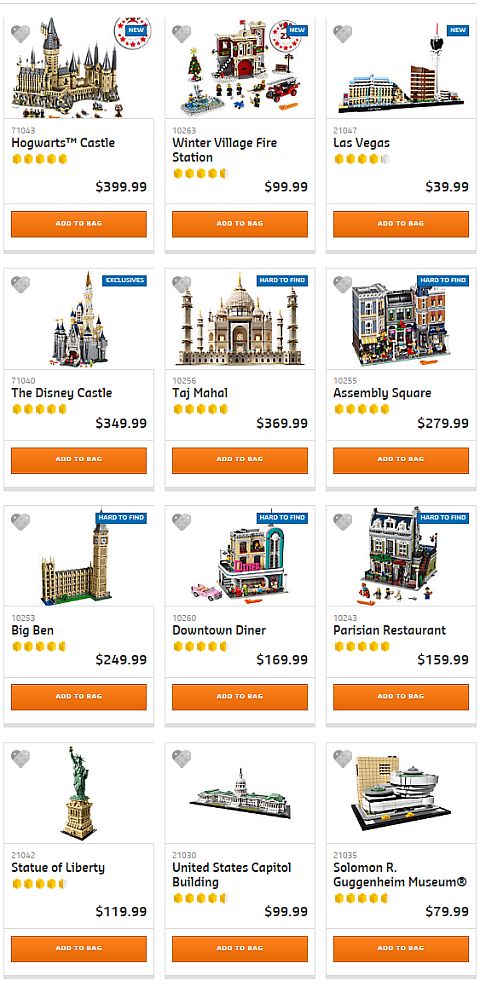Favorite the United States Capitol Building set

[181, 759]
